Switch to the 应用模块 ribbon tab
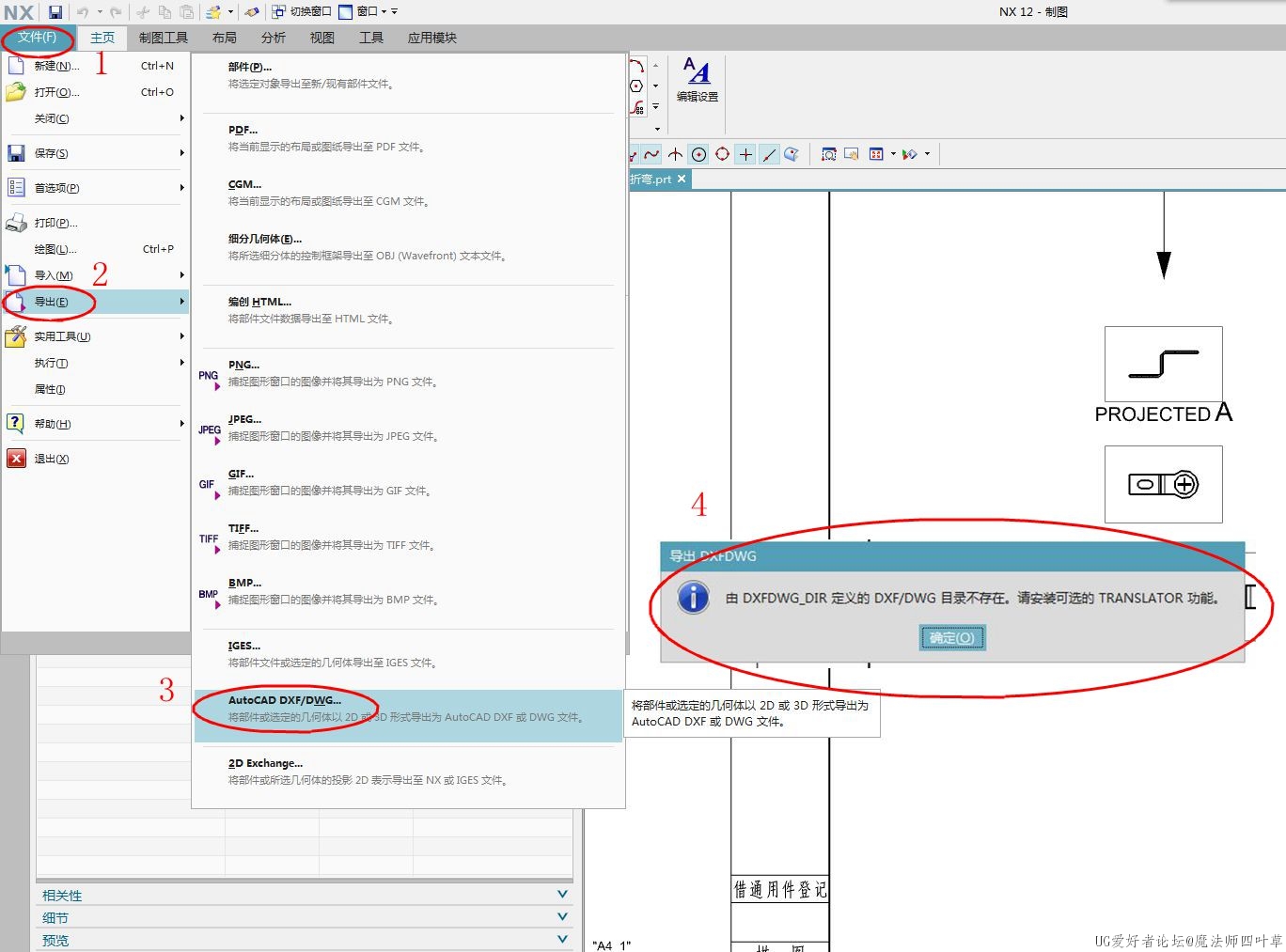The height and width of the screenshot is (952, 1286). pos(432,38)
